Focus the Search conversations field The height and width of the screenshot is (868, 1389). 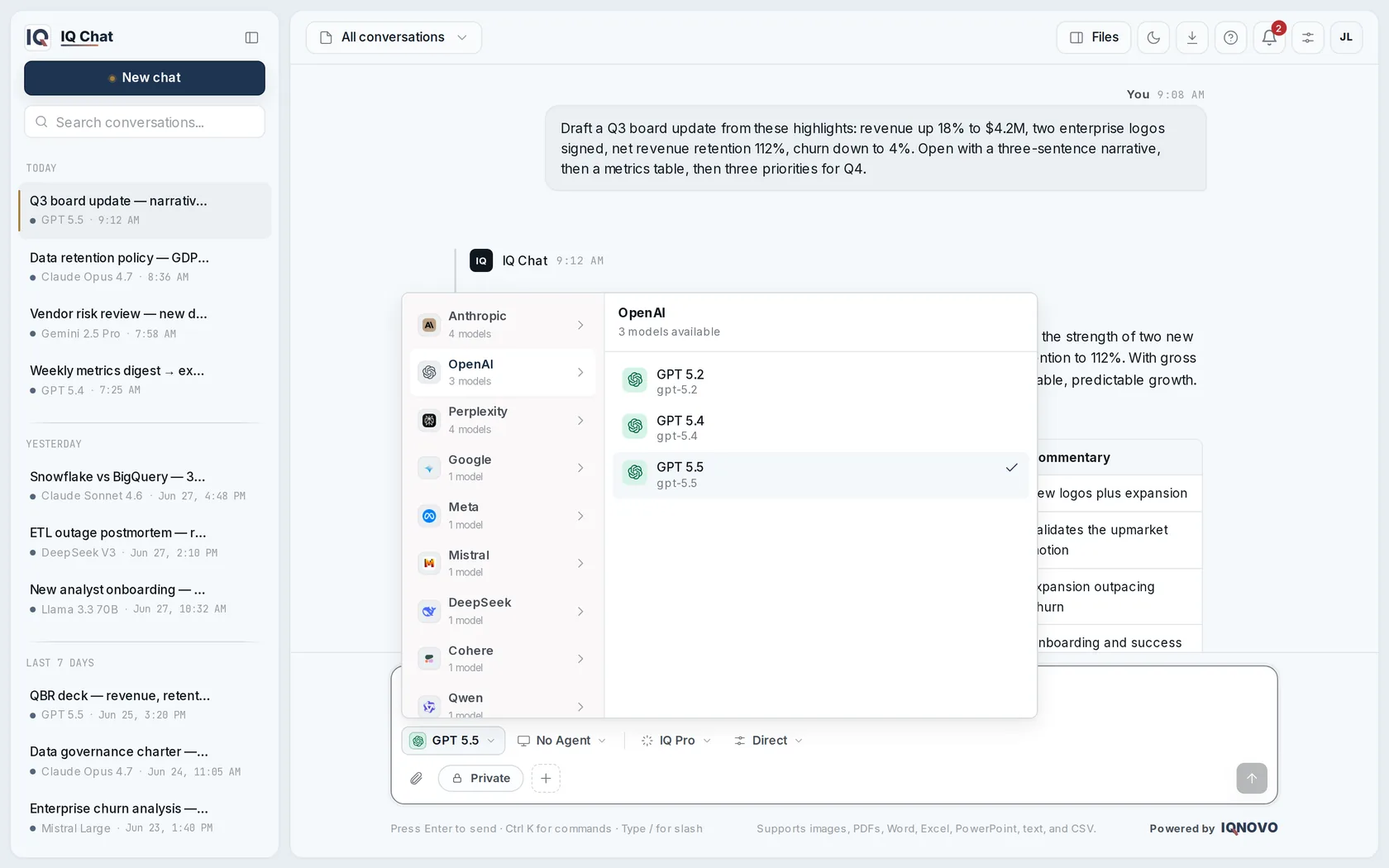coord(145,122)
